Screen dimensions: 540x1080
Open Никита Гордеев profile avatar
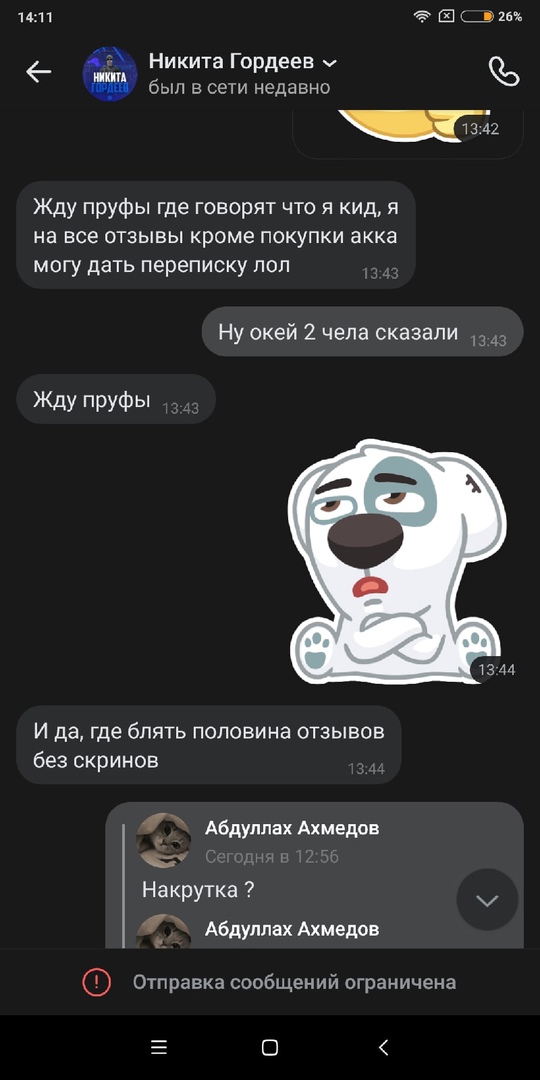coord(110,74)
